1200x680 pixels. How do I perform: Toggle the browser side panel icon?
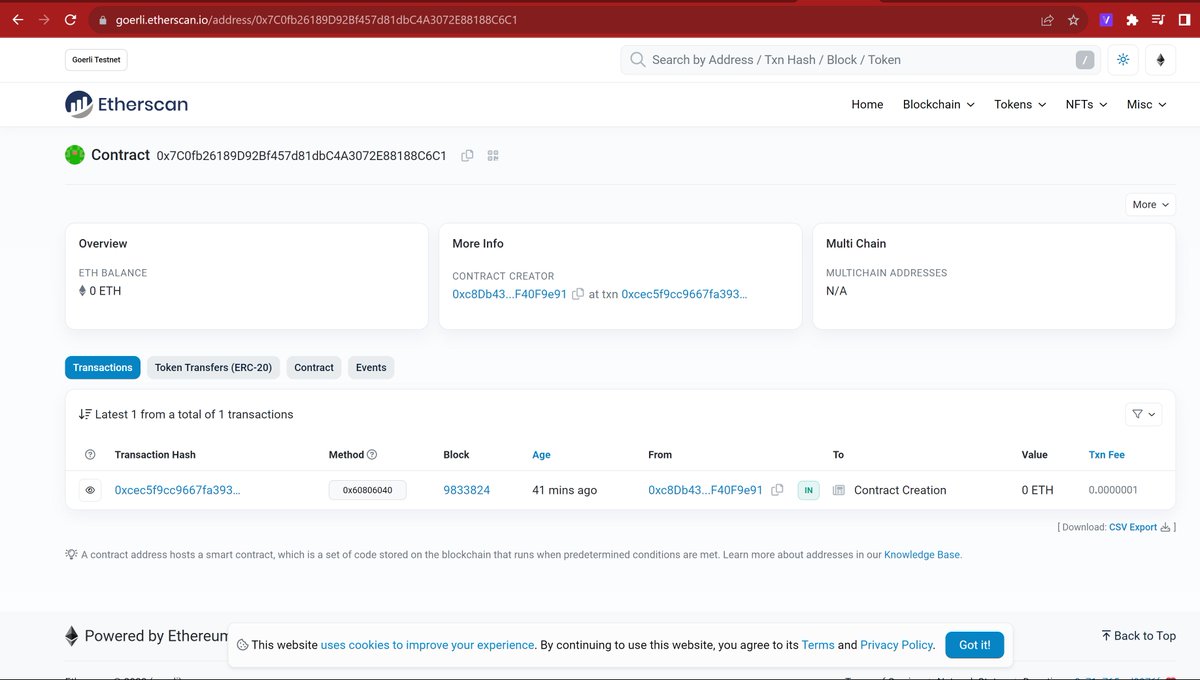click(x=1184, y=20)
